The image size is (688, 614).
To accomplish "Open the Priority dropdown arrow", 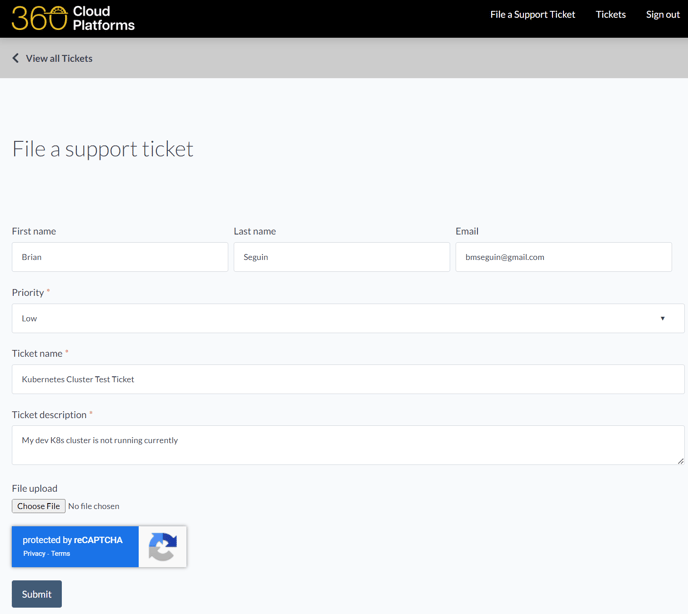I will 662,319.
